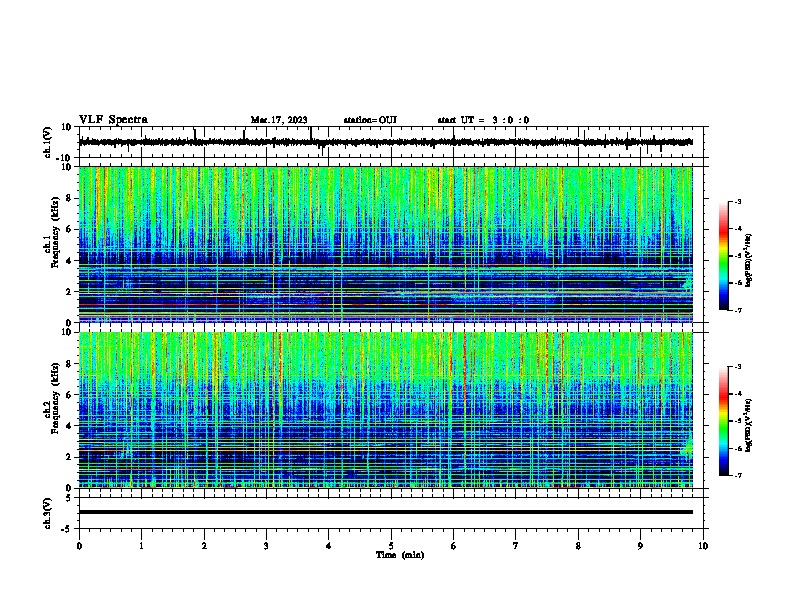
Task: Click the "station=OUI" header text
Action: (370, 120)
